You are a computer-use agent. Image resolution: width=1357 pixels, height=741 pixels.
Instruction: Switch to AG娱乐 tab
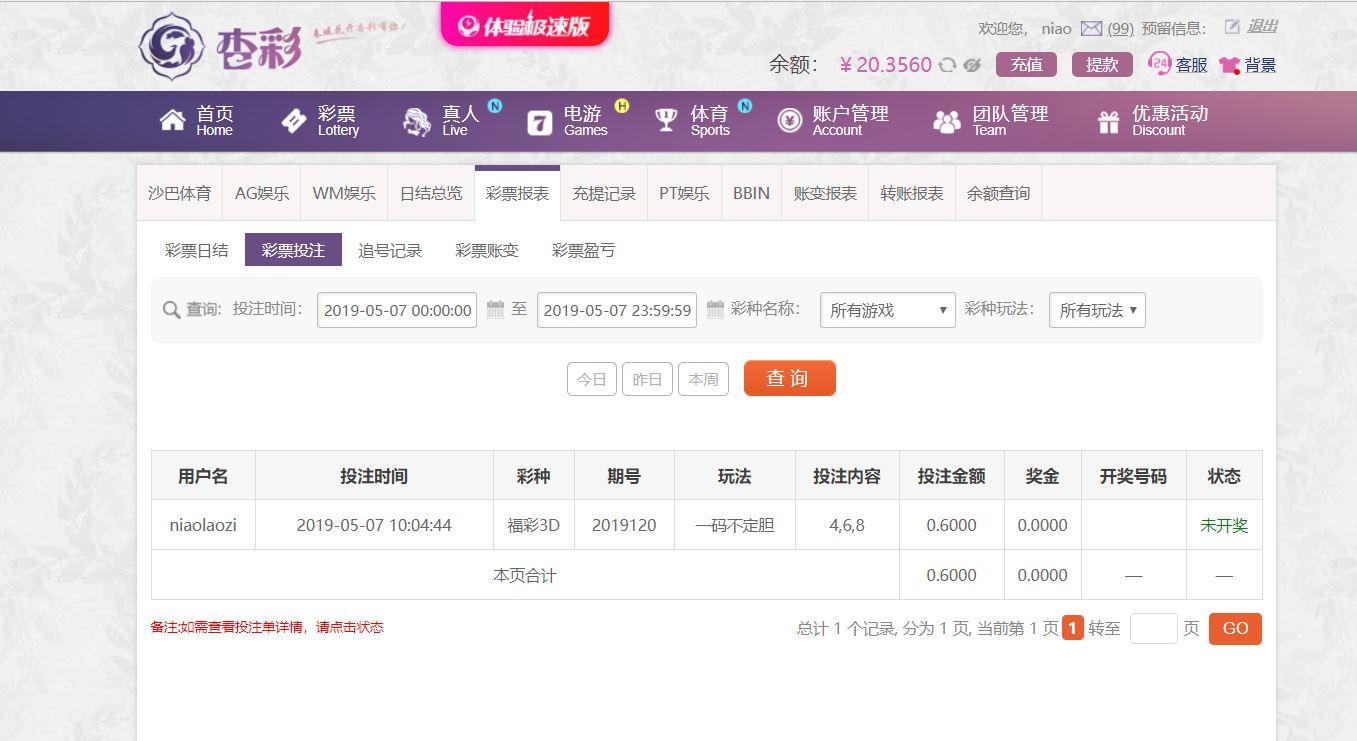pos(262,193)
